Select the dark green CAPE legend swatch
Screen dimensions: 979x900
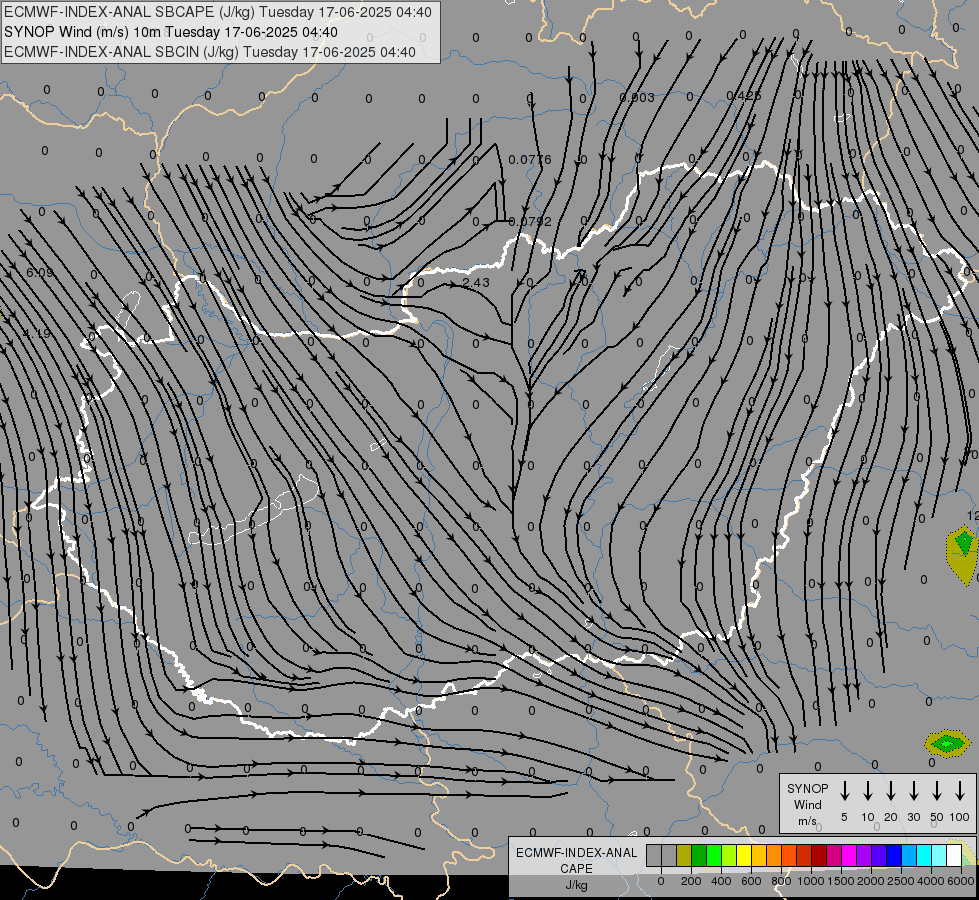[x=699, y=855]
